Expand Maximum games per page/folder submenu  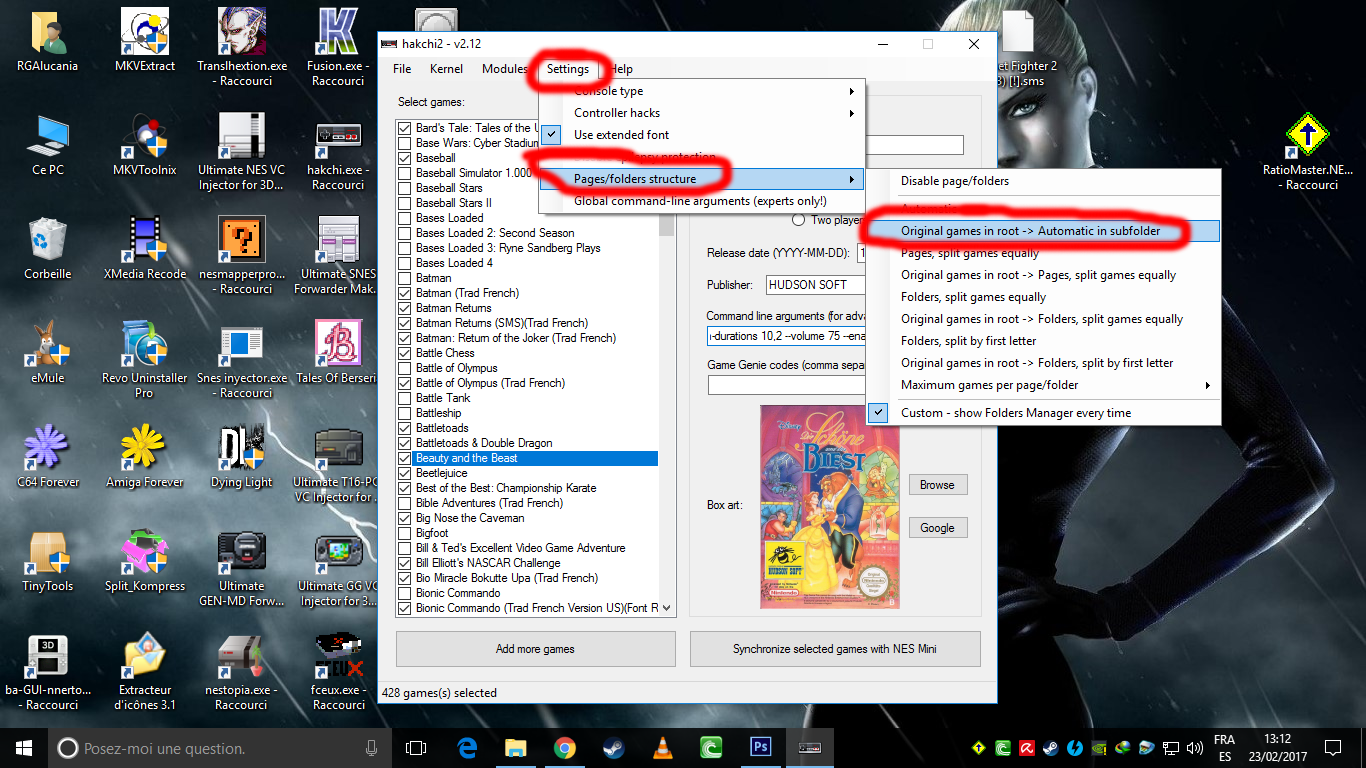1043,385
